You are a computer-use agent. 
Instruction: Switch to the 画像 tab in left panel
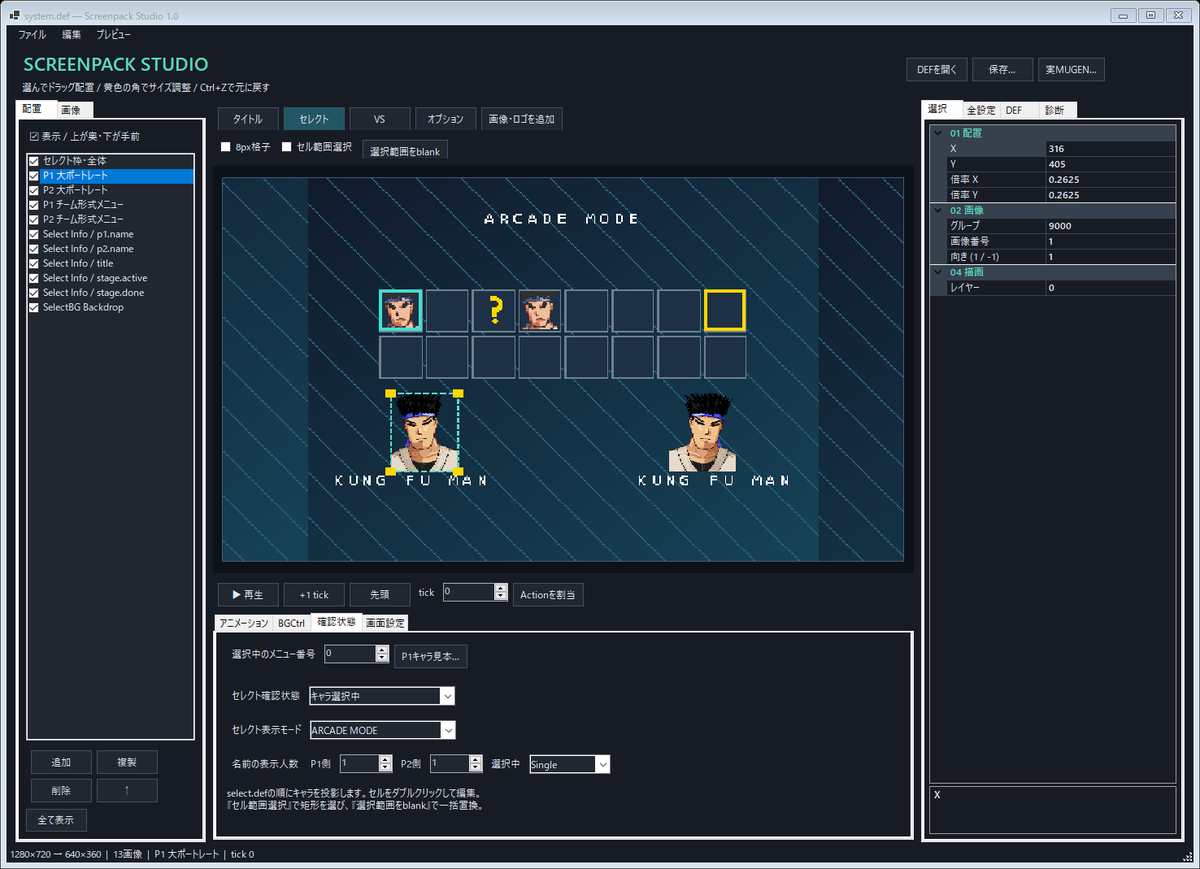point(75,110)
